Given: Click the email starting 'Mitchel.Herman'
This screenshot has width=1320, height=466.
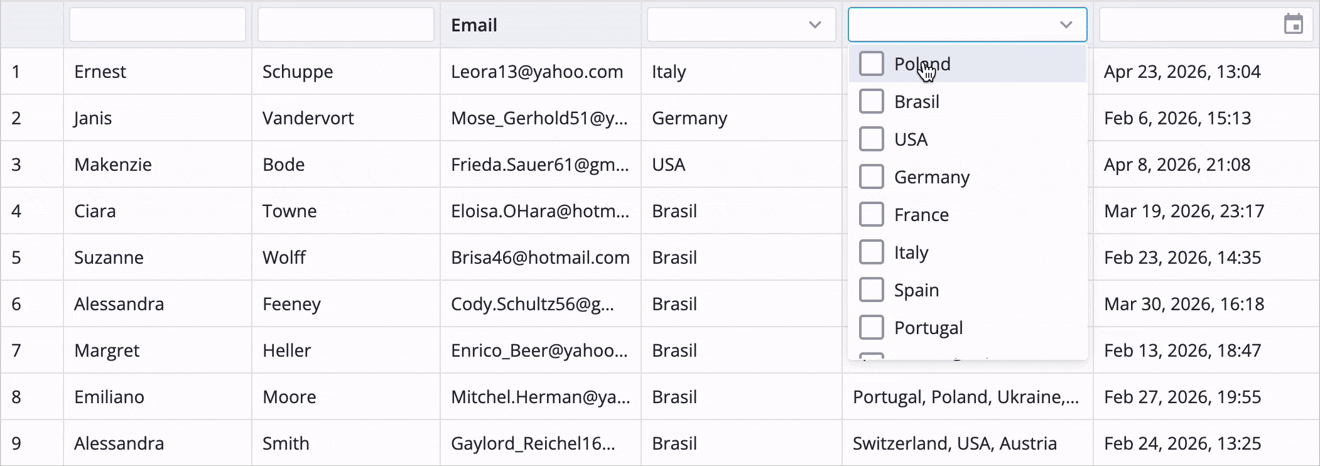Looking at the screenshot, I should click(x=541, y=397).
